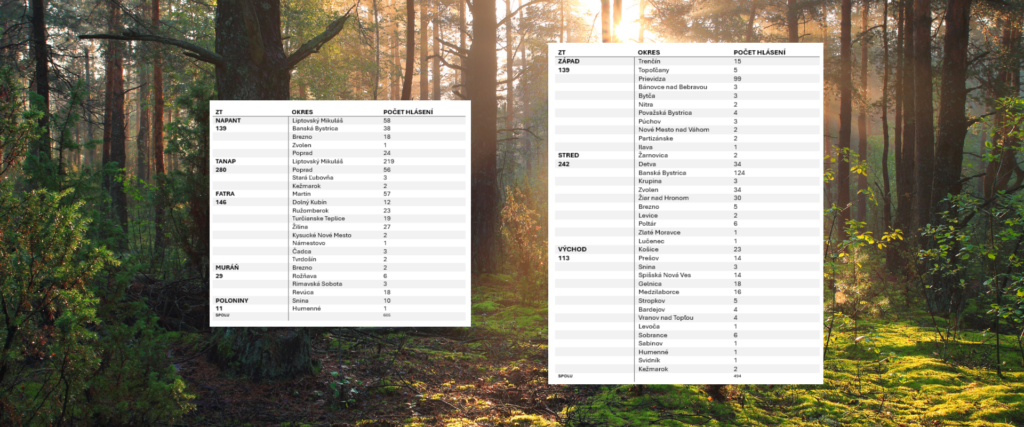Select the FATRA zone label
Screen dimensions: 1024x427
click(225, 194)
